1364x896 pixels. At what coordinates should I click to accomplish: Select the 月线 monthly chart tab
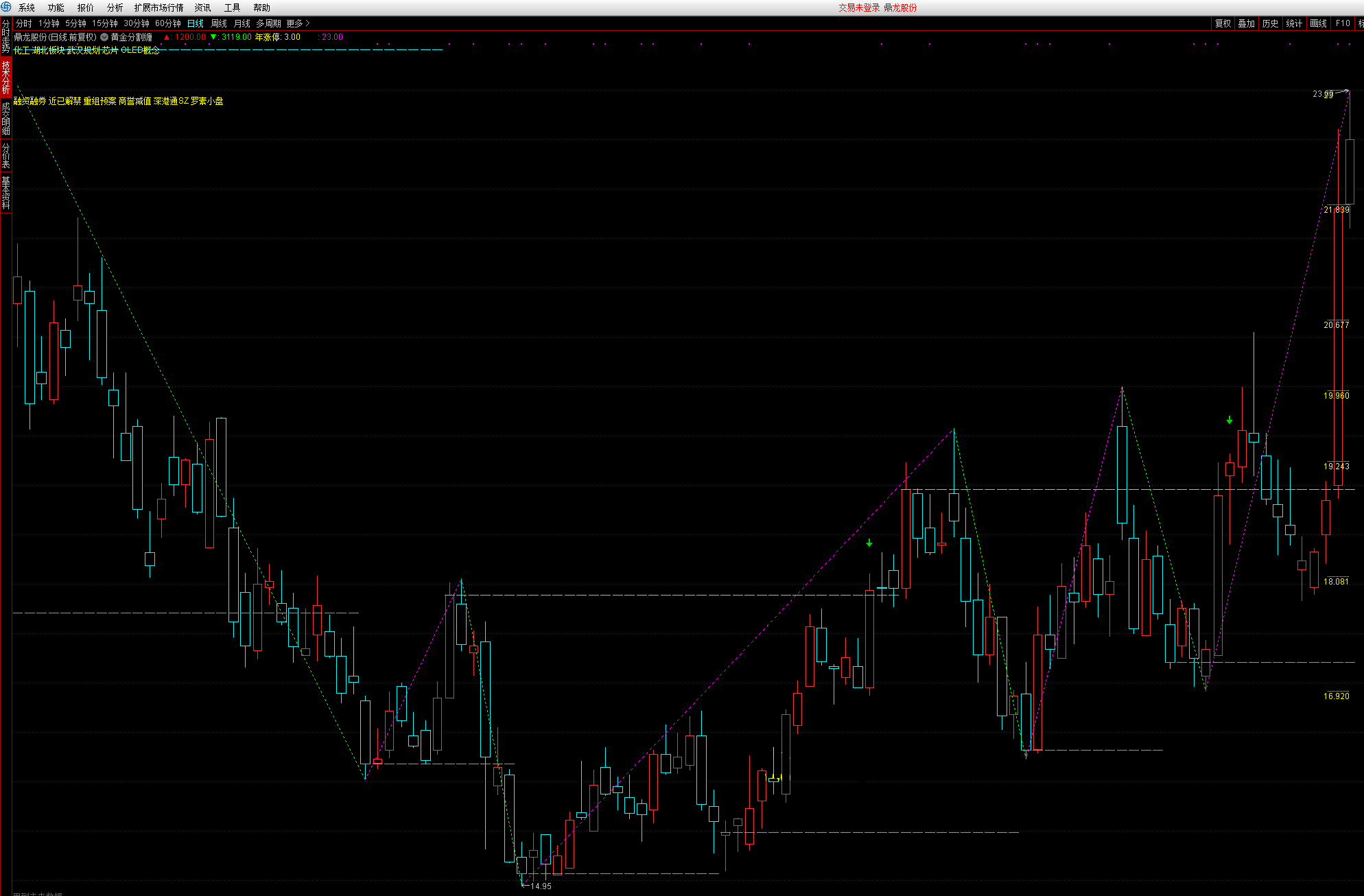[242, 23]
